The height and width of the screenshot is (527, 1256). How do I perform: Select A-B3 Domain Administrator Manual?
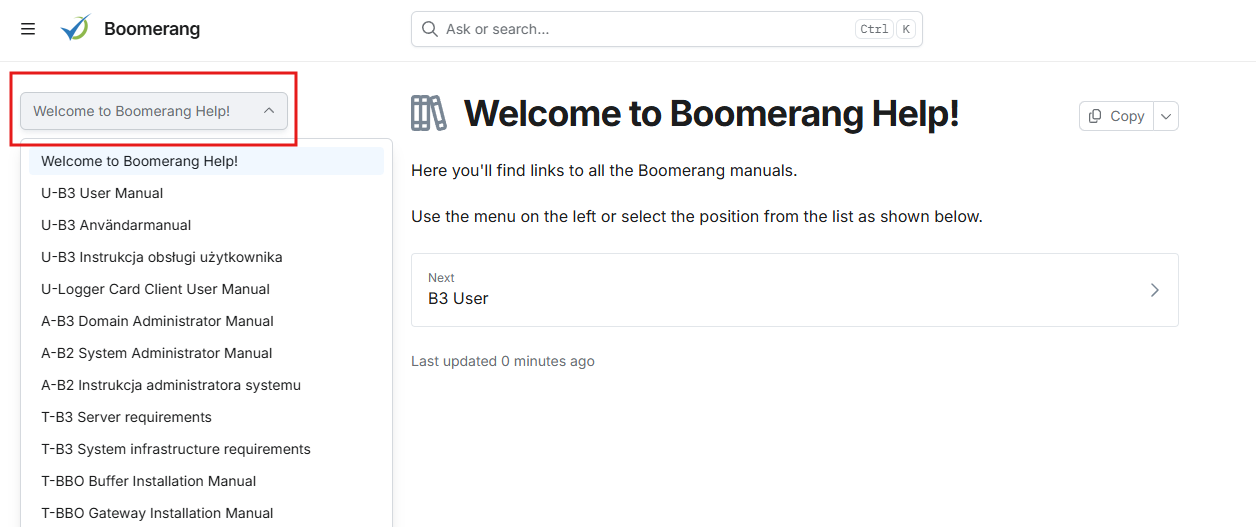click(157, 321)
